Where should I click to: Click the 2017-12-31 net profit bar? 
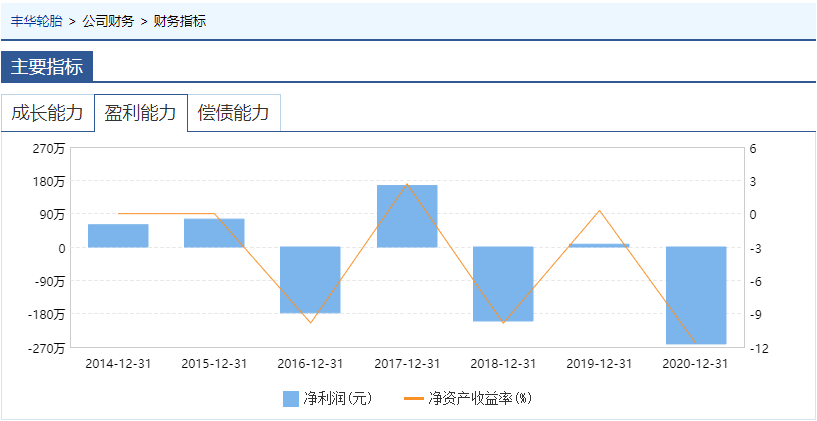coord(407,216)
